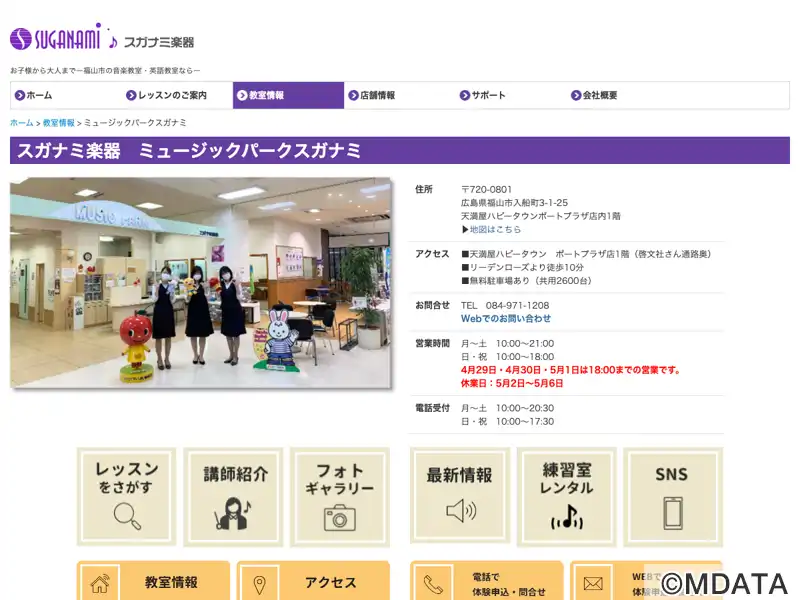Follow the ホーム breadcrumb link
This screenshot has width=800, height=600.
click(21, 123)
